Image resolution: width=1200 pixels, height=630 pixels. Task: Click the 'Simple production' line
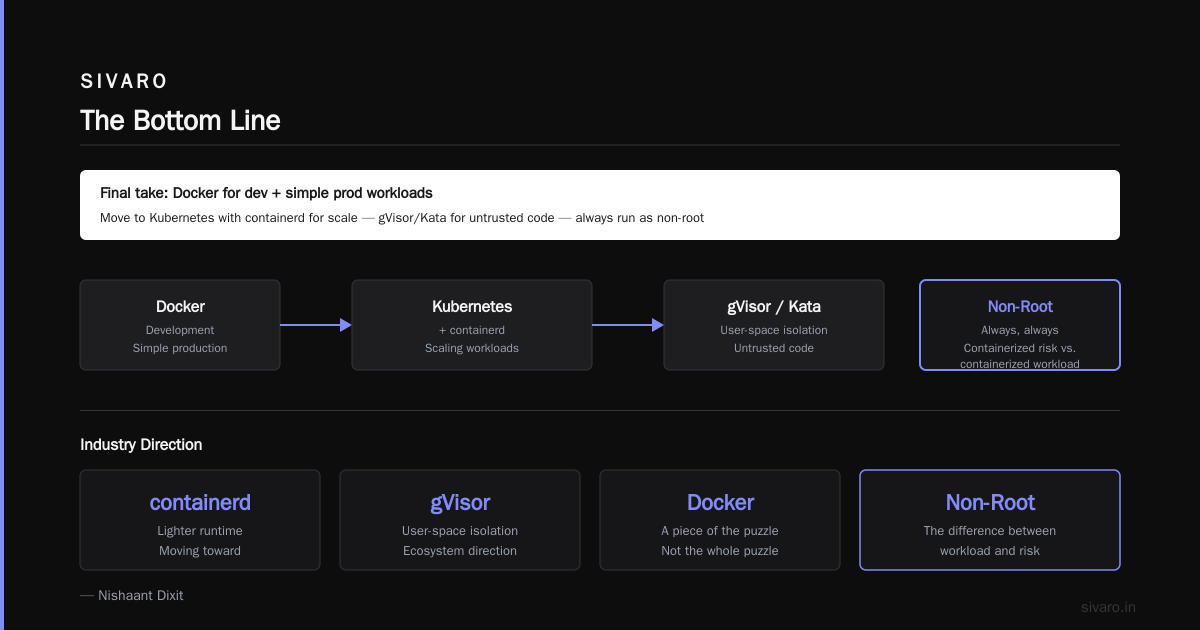180,348
